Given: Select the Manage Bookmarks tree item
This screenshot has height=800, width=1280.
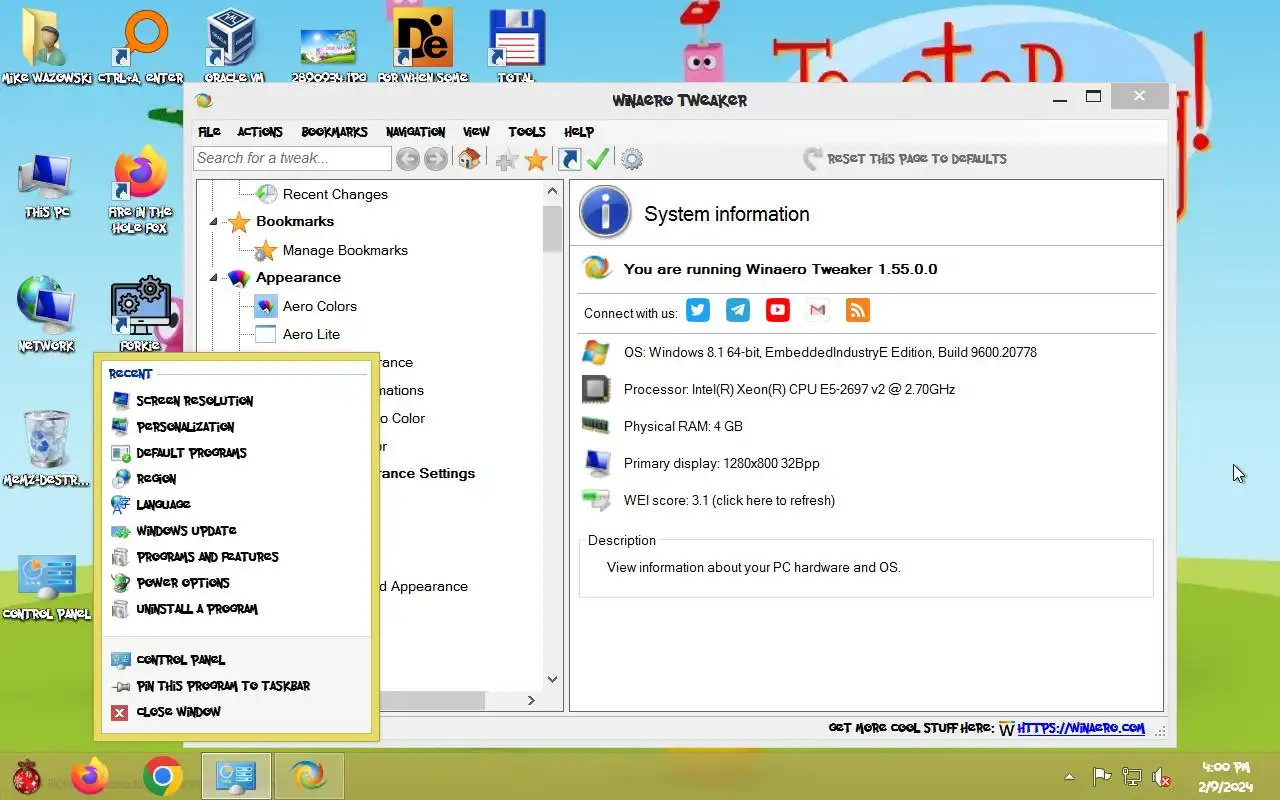Looking at the screenshot, I should [x=345, y=250].
